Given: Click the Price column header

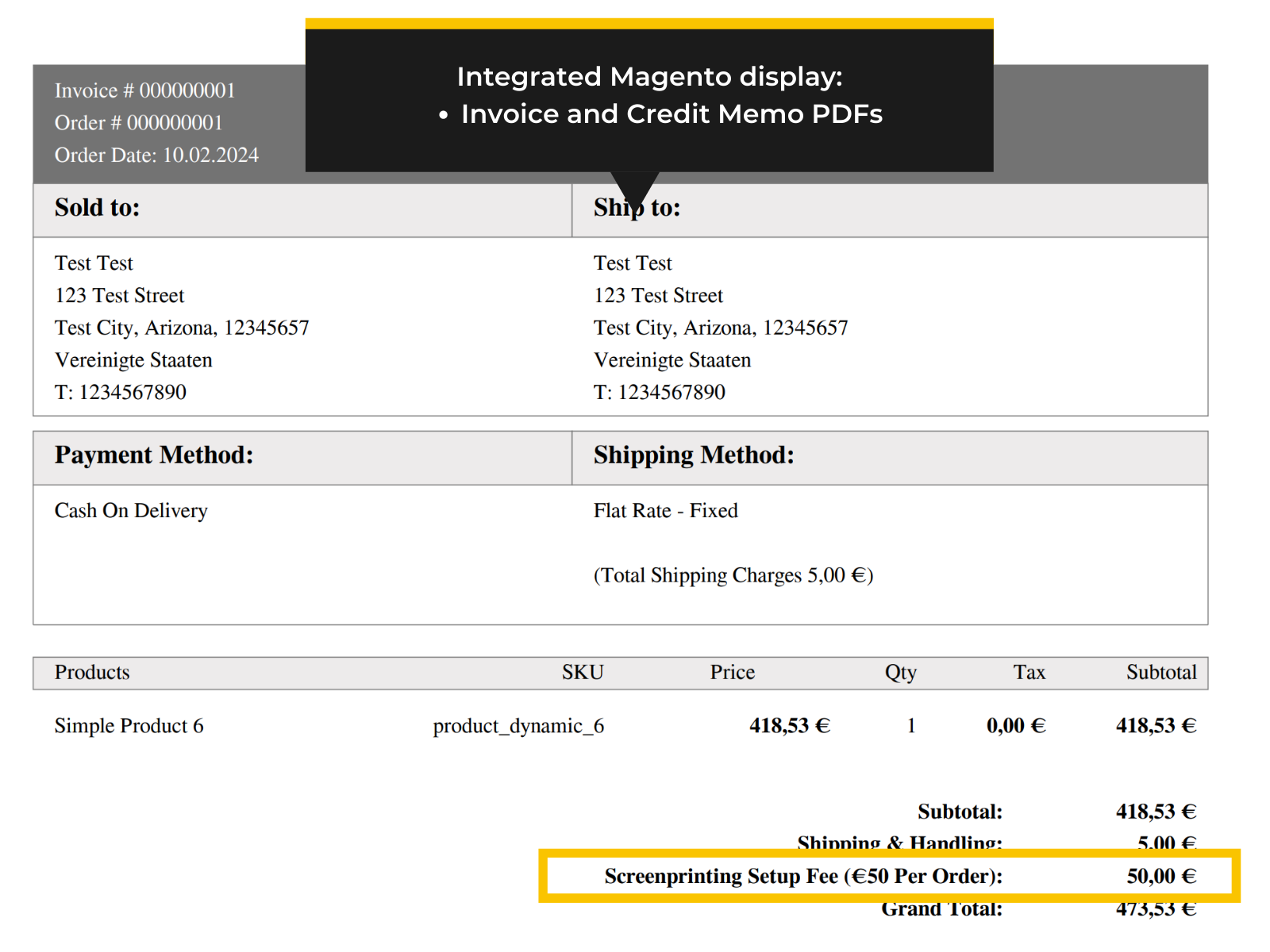Looking at the screenshot, I should [731, 673].
